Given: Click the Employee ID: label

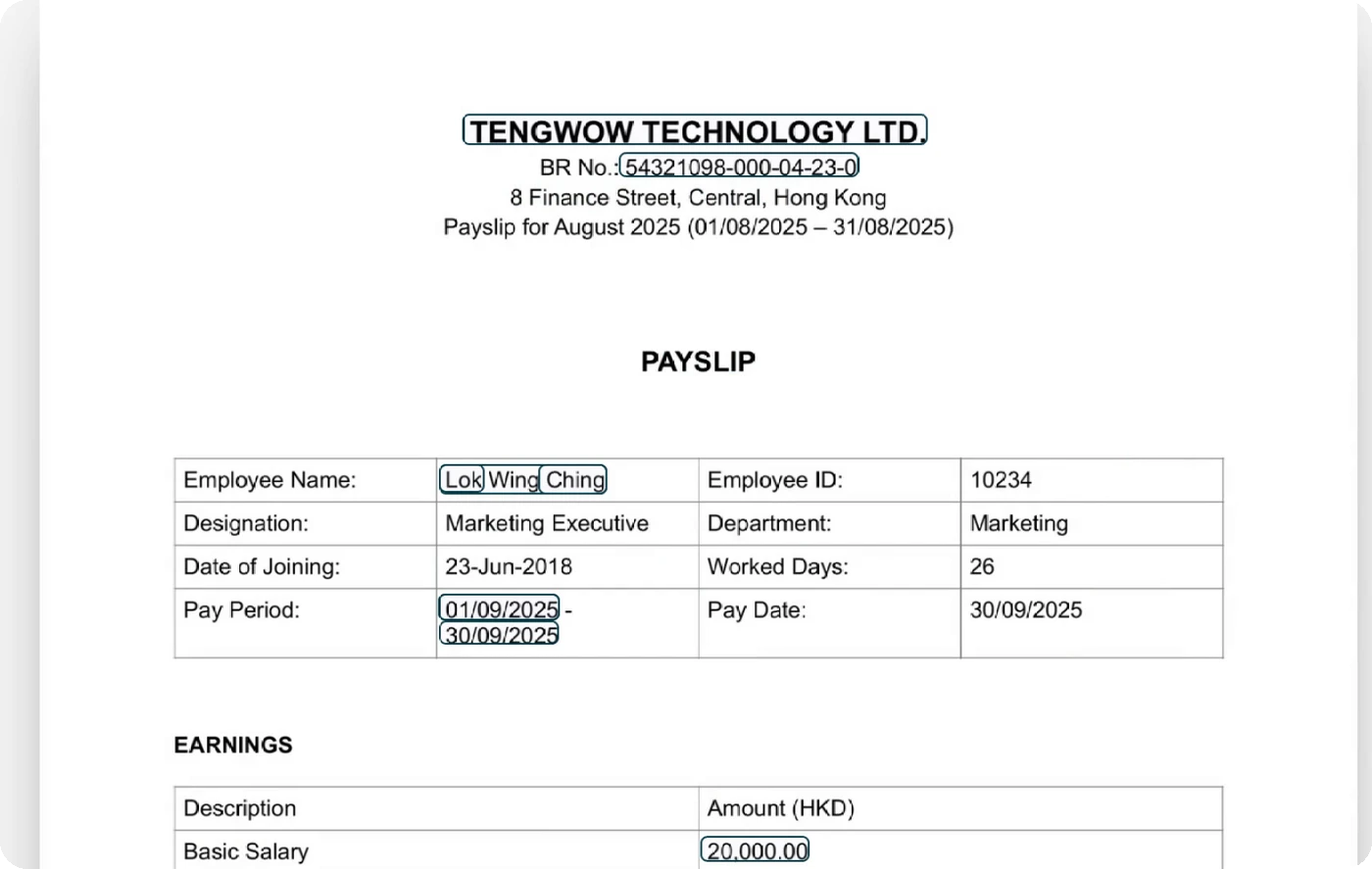Looking at the screenshot, I should 774,479.
